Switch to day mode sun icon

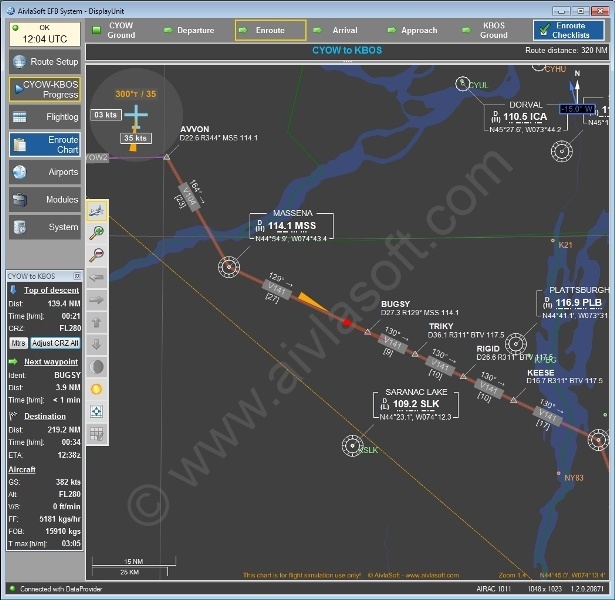pyautogui.click(x=96, y=389)
